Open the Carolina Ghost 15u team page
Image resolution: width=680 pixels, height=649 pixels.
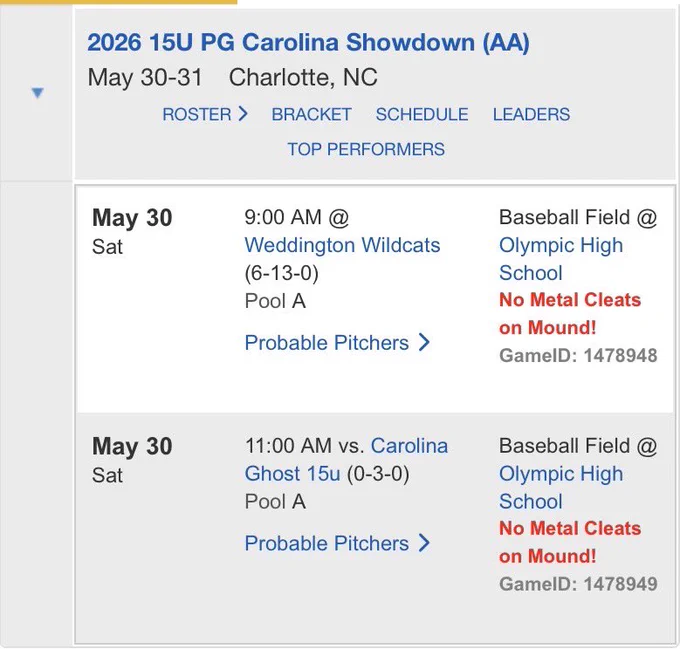pyautogui.click(x=347, y=460)
